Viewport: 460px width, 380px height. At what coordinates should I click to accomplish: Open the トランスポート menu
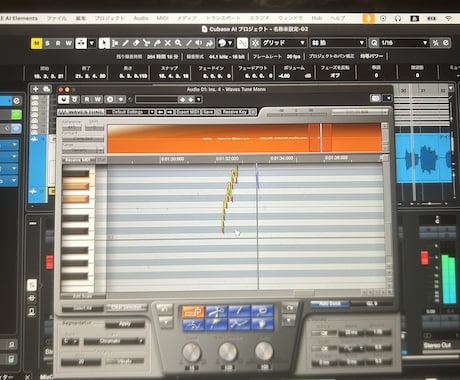click(223, 18)
